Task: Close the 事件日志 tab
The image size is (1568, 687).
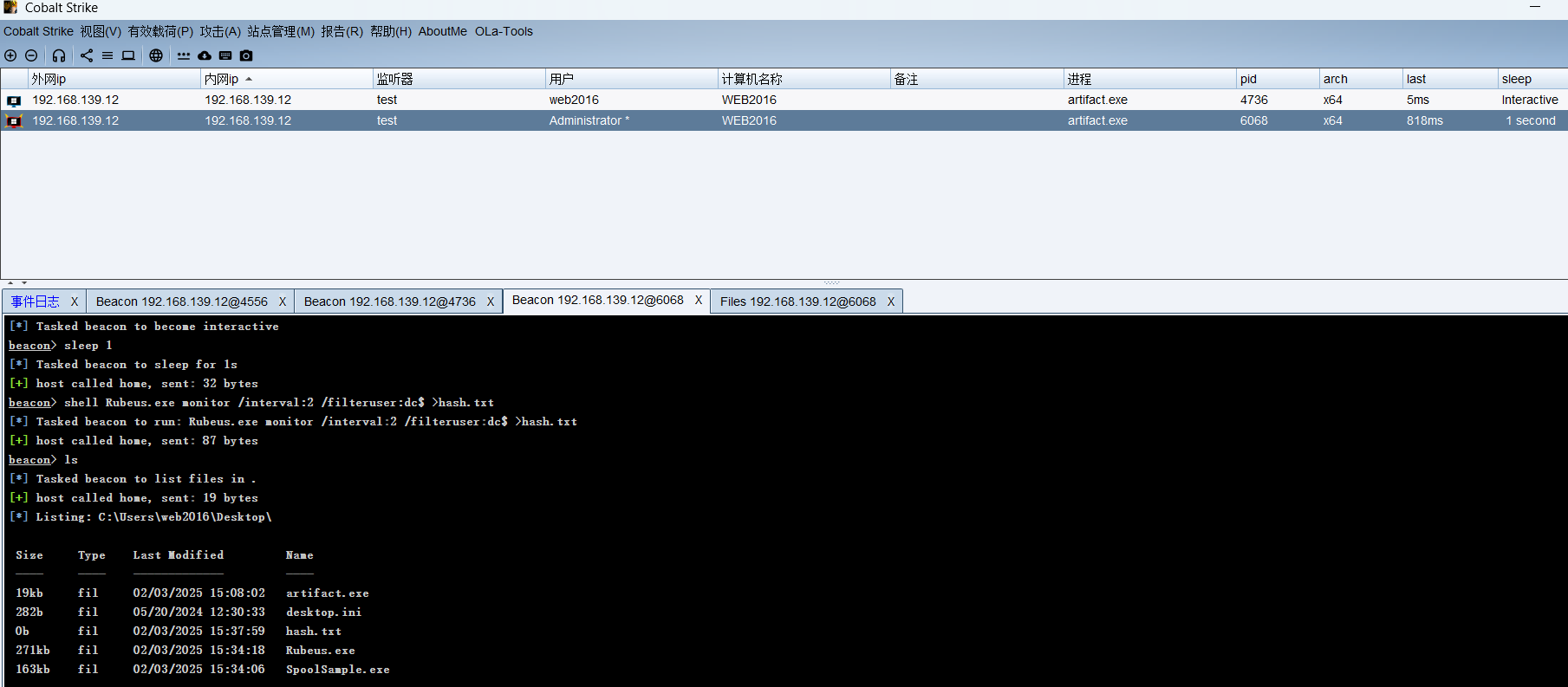Action: tap(75, 301)
